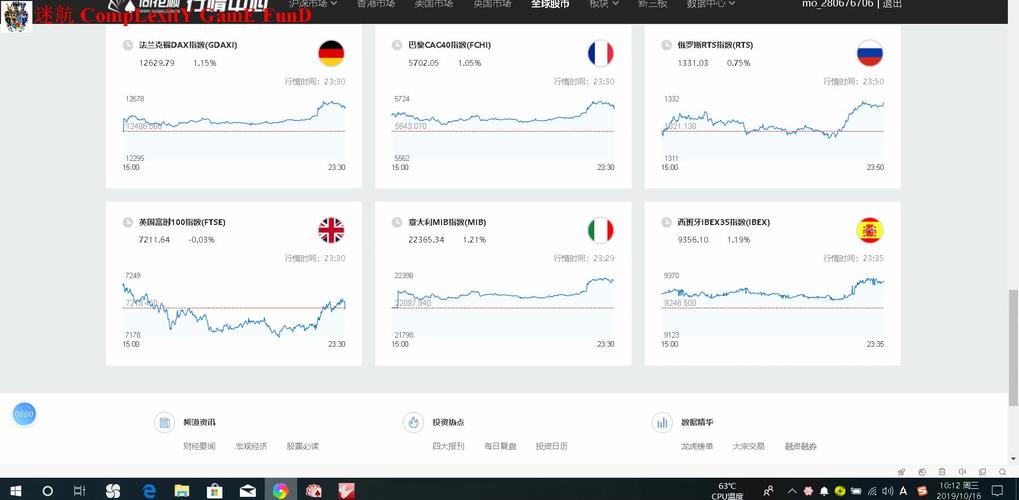Open Windows Start menu

pos(16,491)
